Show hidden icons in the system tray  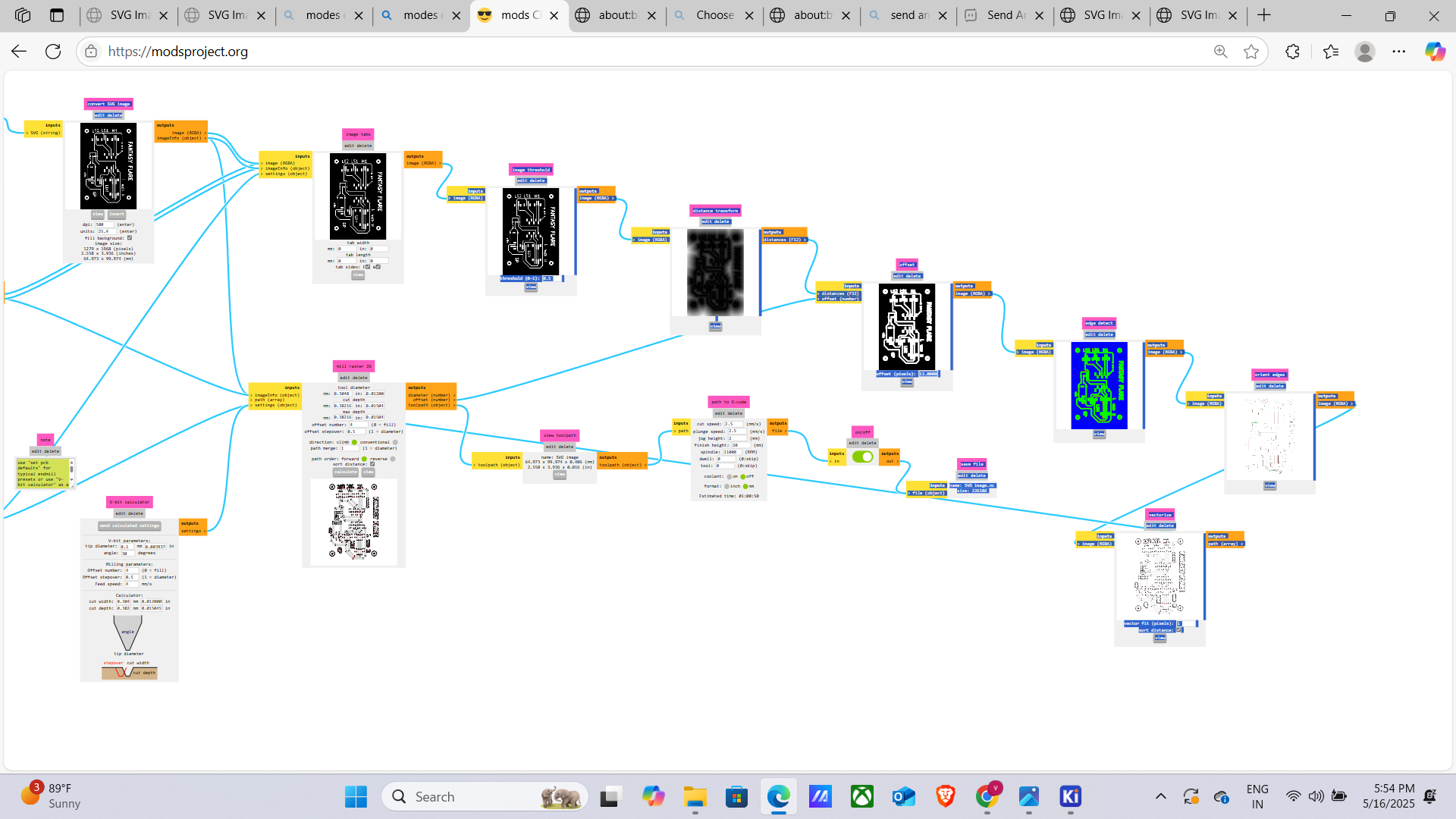(x=1160, y=796)
